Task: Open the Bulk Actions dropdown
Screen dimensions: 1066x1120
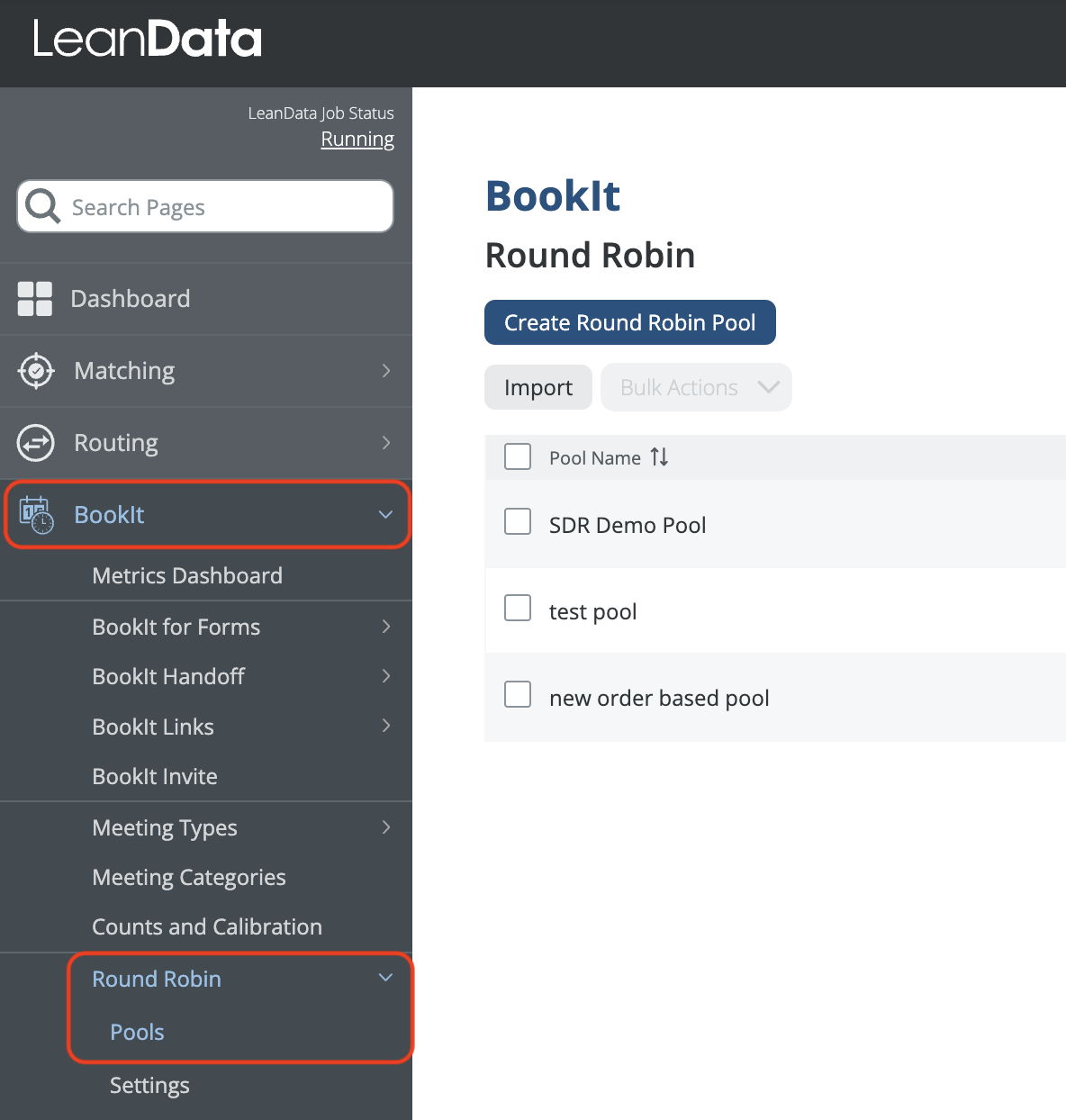Action: tap(696, 387)
